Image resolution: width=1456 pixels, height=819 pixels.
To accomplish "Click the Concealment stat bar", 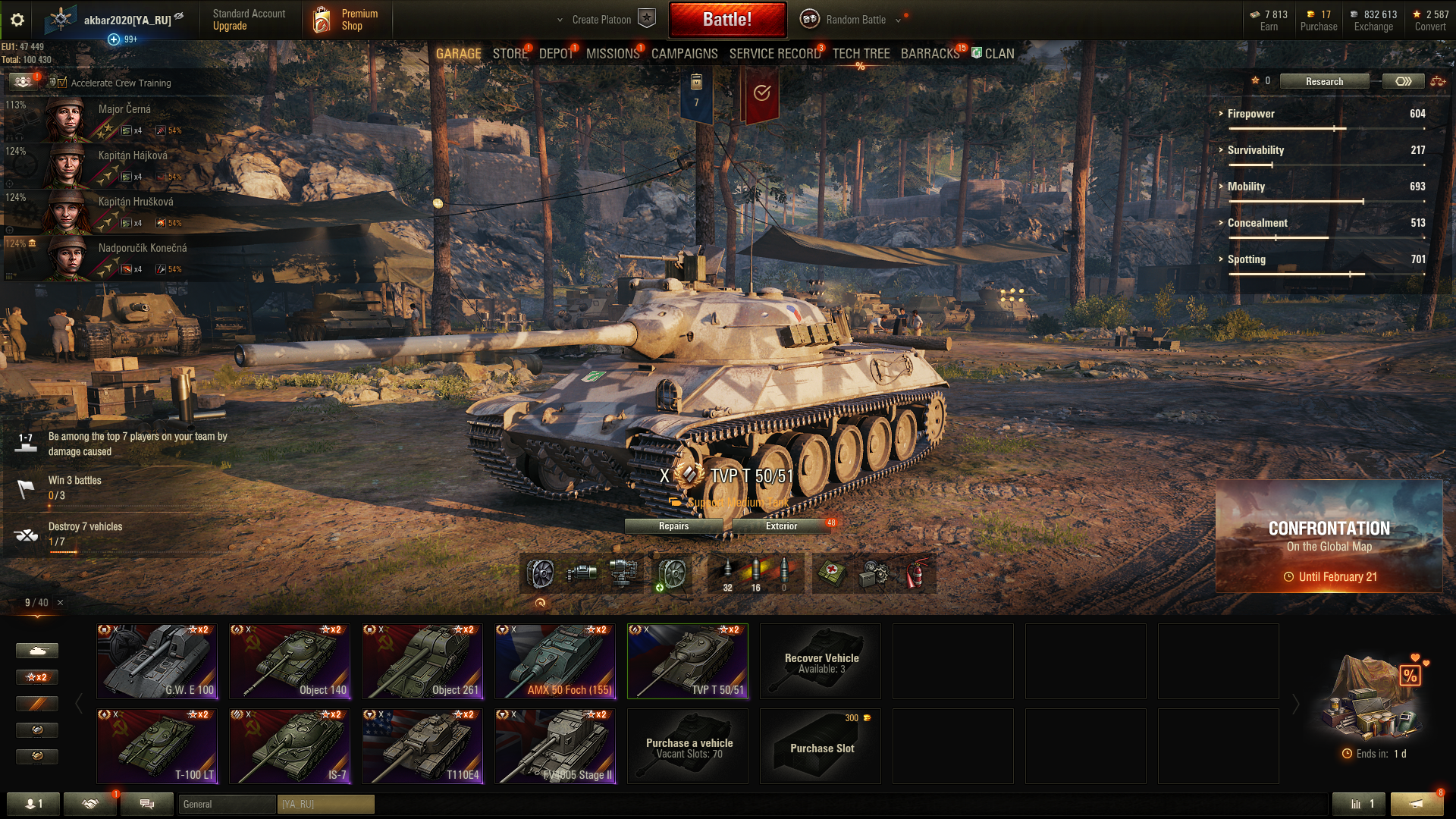I will point(1326,237).
